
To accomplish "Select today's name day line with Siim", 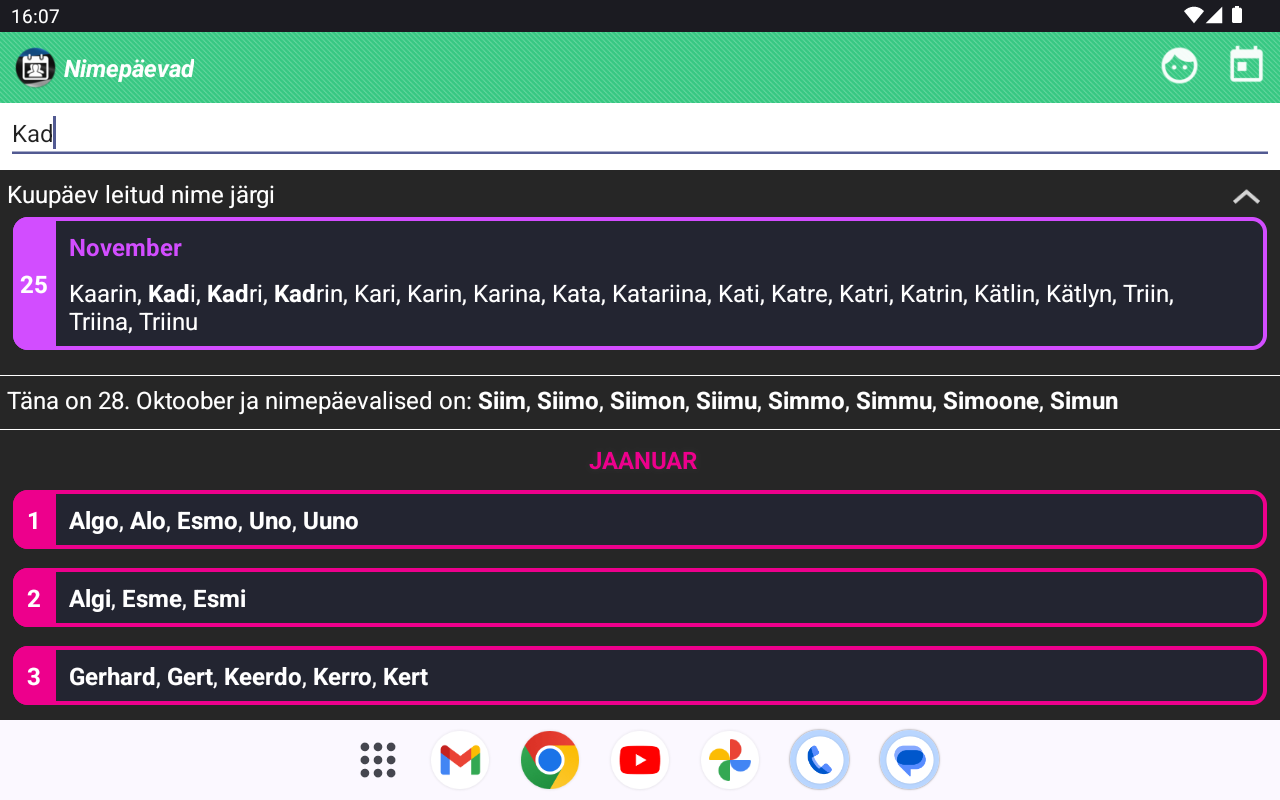I will pyautogui.click(x=563, y=402).
